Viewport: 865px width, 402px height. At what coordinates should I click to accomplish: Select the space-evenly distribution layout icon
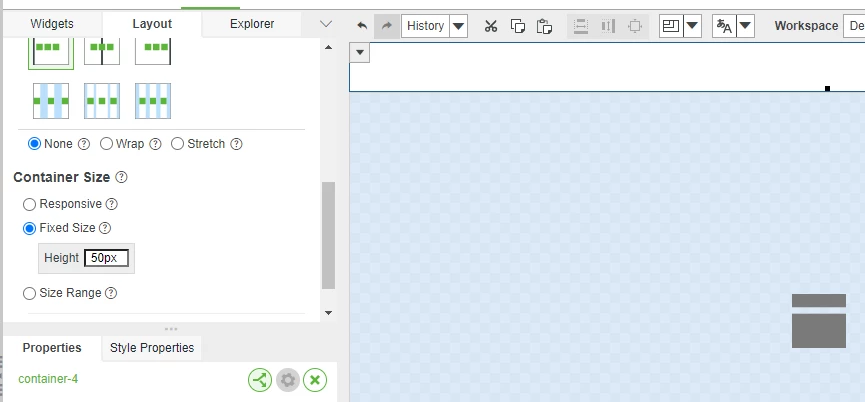pyautogui.click(x=153, y=101)
